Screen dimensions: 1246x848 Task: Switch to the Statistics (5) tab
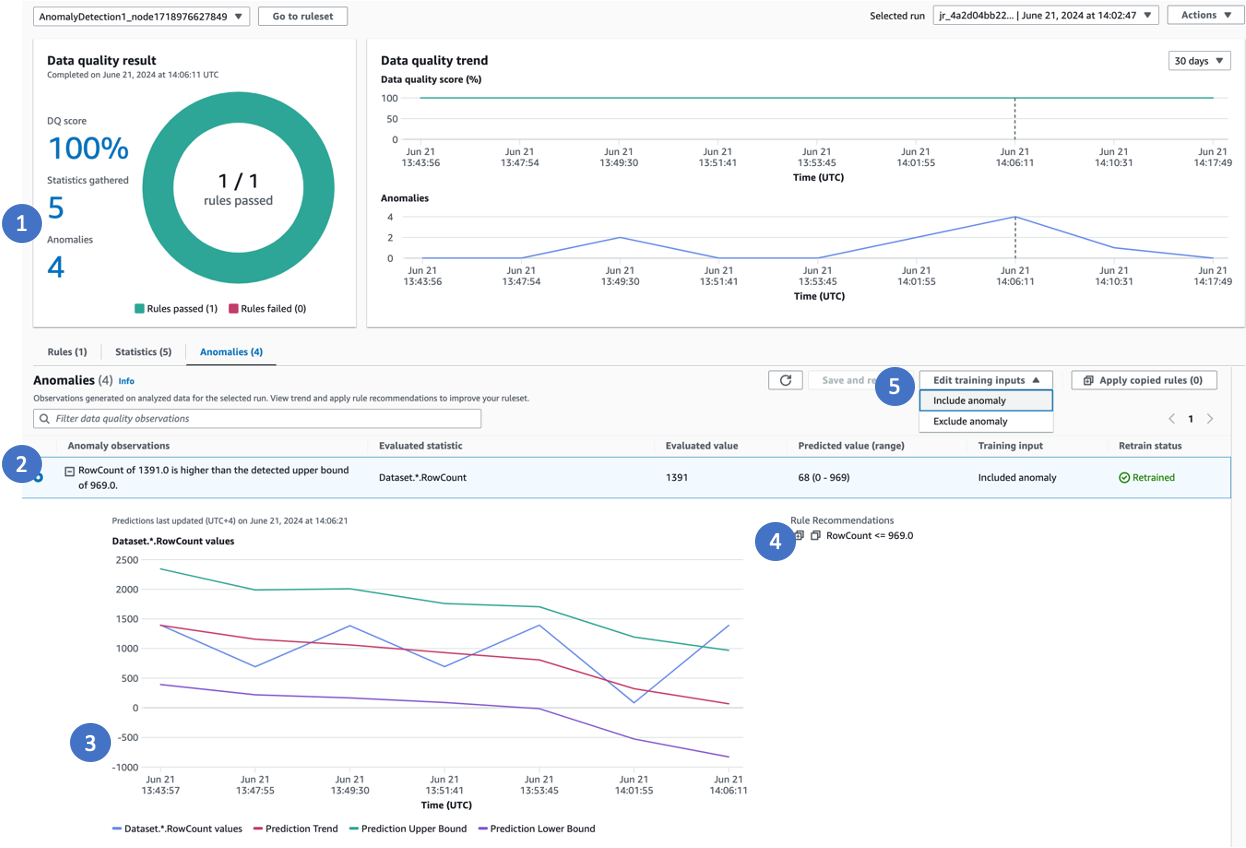[143, 352]
